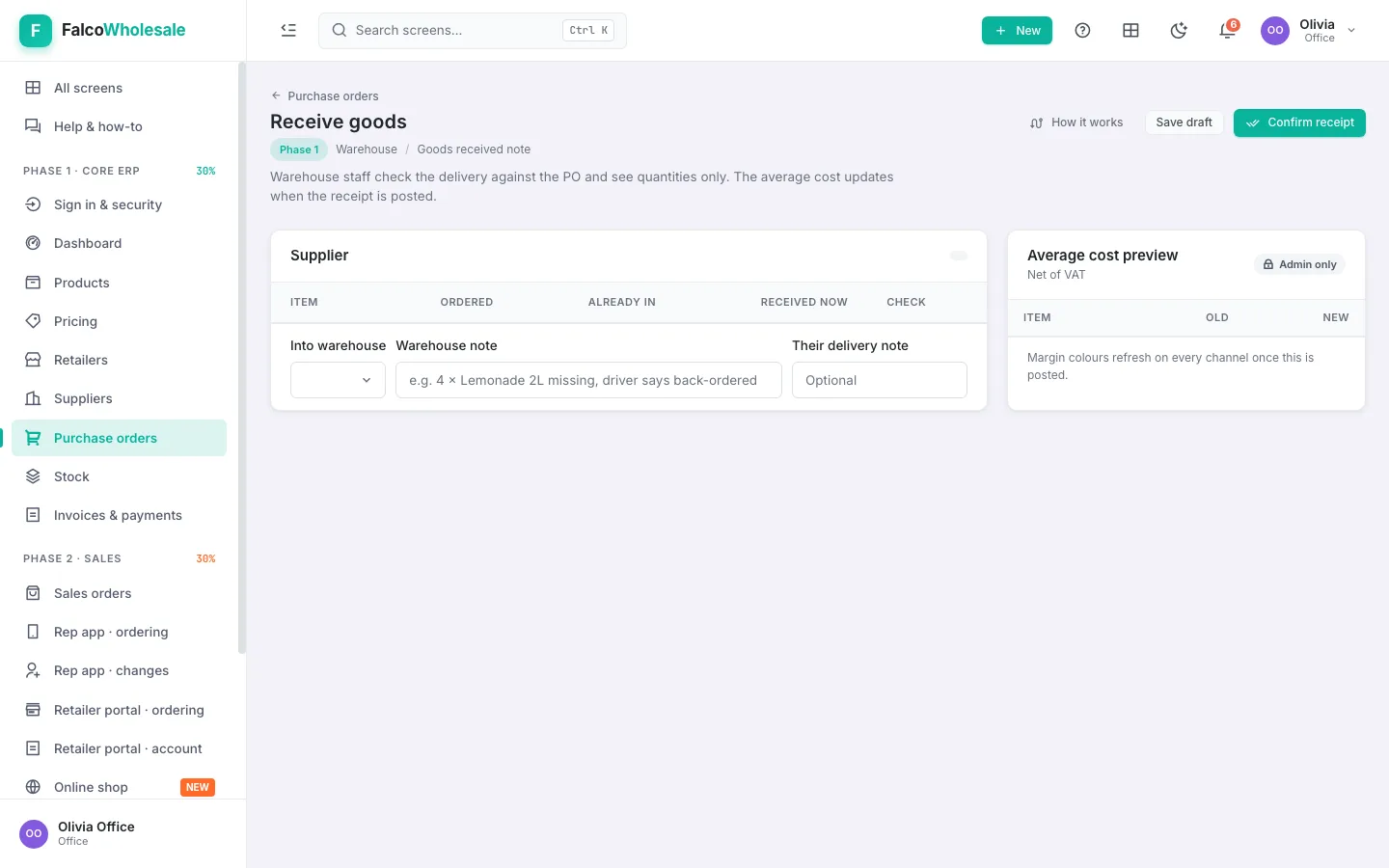
Task: Confirm receipt of goods
Action: click(1299, 122)
